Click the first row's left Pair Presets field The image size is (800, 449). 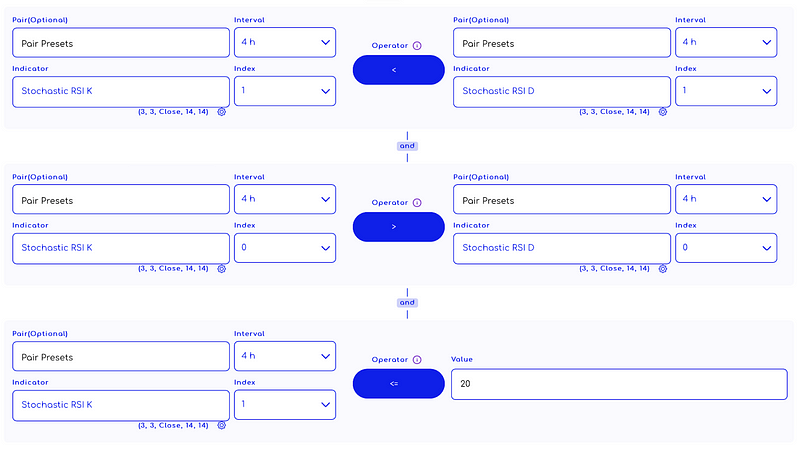(x=121, y=43)
